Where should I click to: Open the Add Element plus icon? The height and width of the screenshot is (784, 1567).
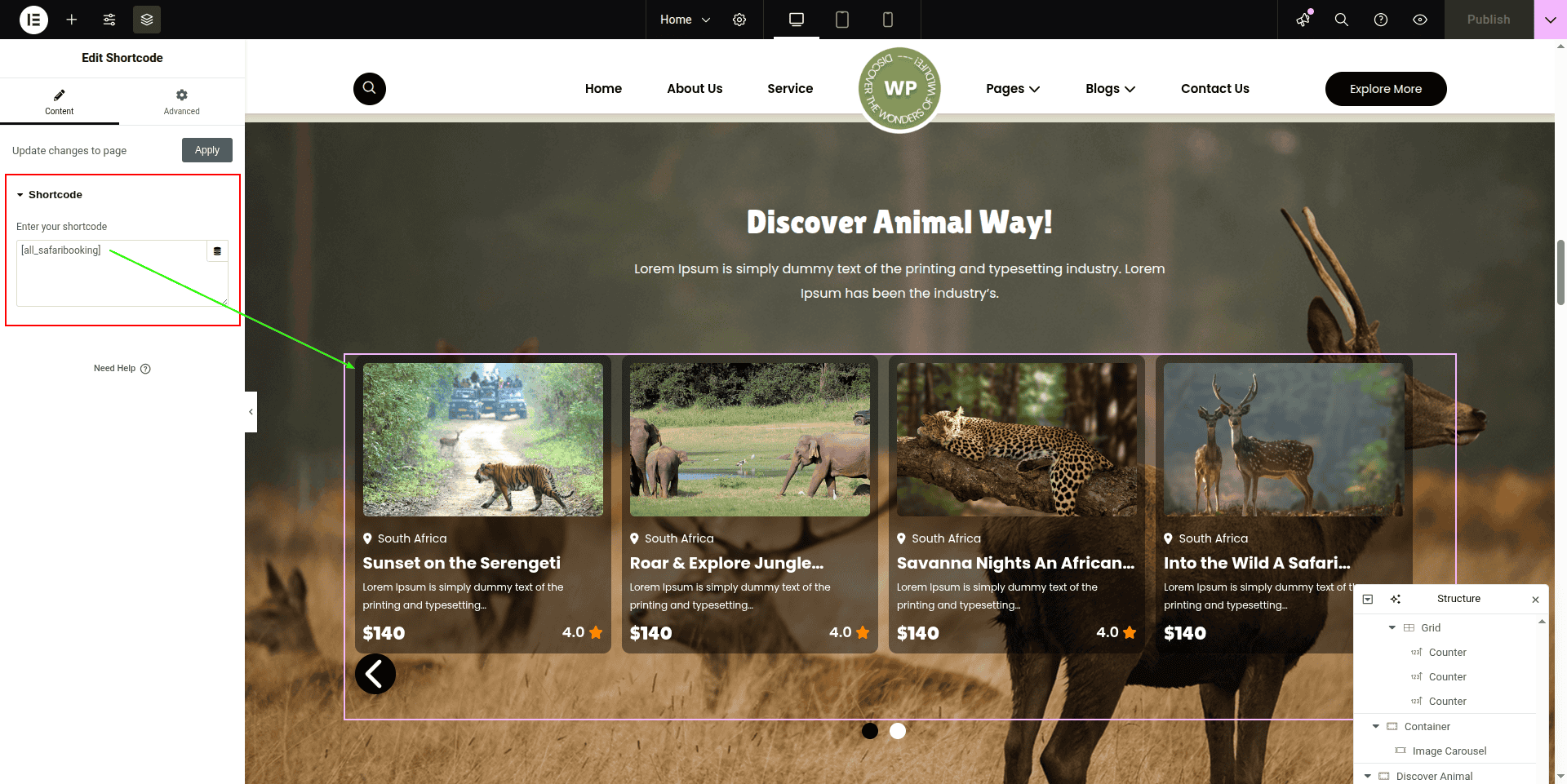[x=72, y=20]
